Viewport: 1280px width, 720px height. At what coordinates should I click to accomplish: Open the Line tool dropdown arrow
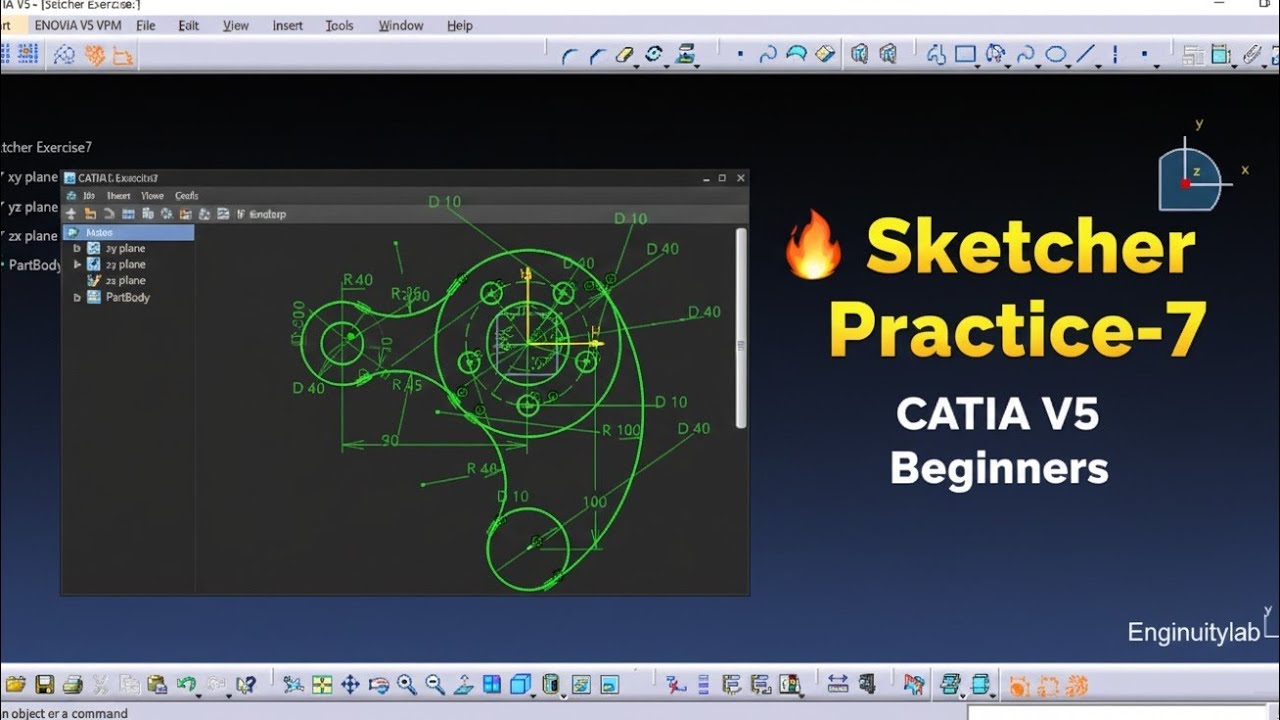pos(1099,66)
